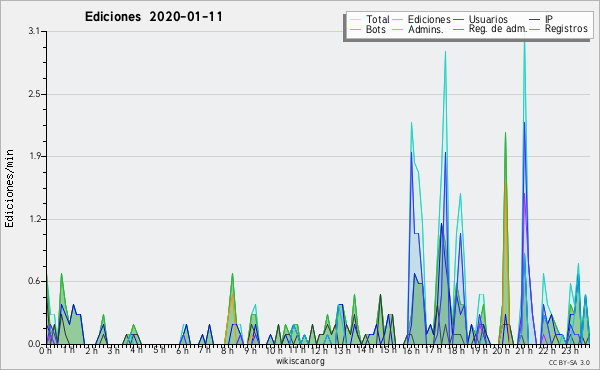Click the chart title Ediciones 2020-01-11

tap(153, 17)
